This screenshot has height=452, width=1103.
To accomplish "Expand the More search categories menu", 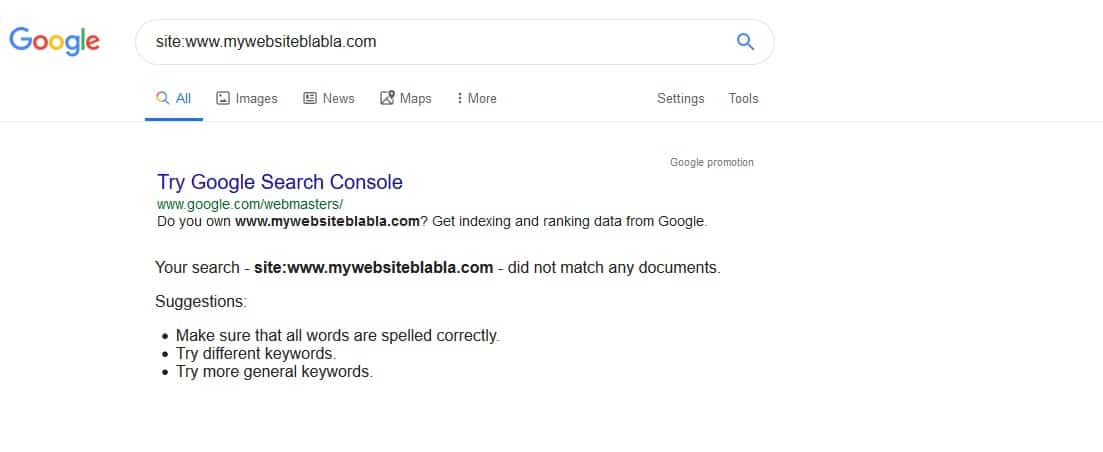I will click(481, 98).
